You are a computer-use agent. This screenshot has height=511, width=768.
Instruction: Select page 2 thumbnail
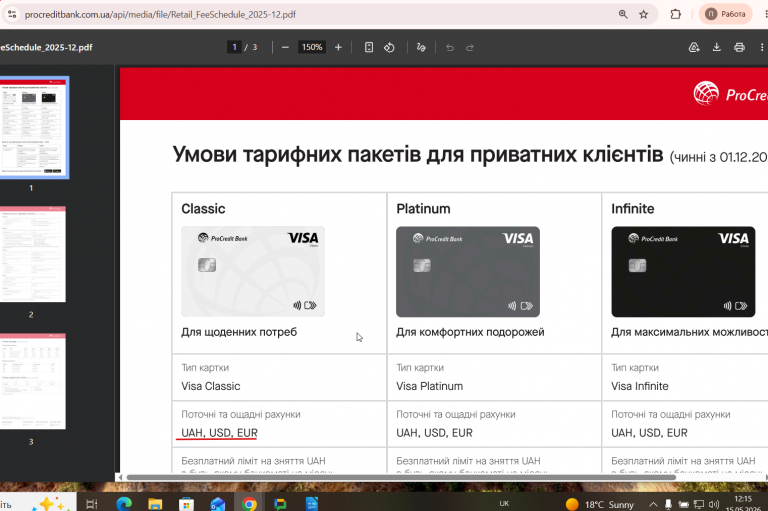[32, 254]
